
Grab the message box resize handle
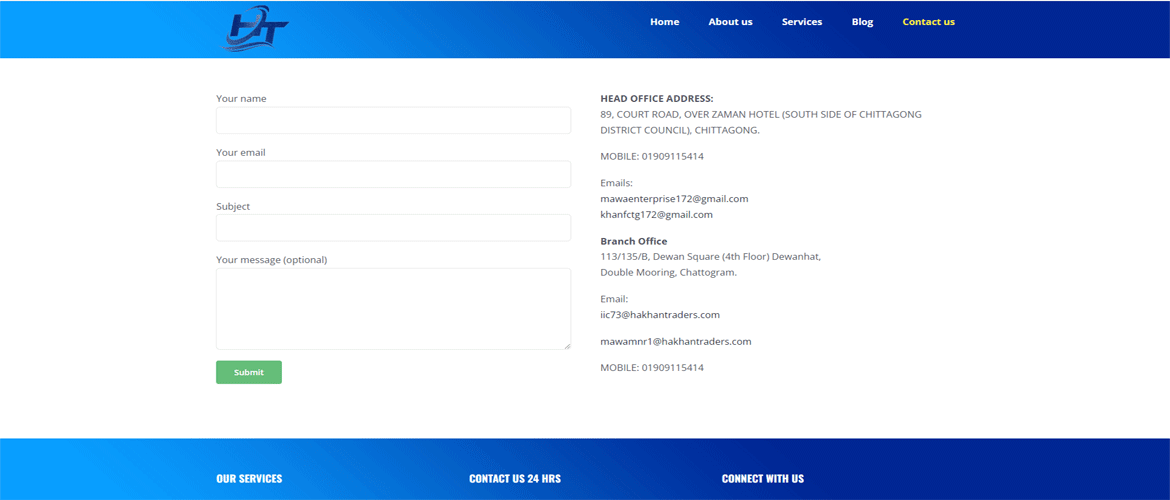pos(567,346)
